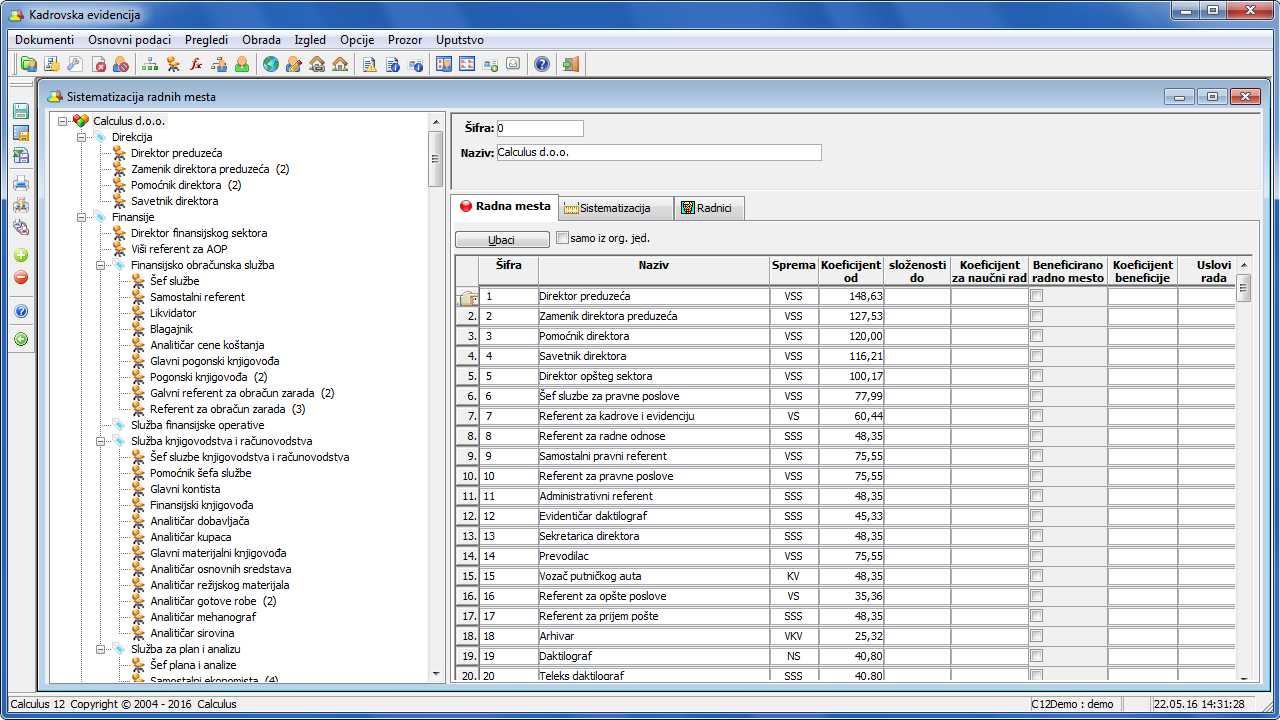Click the blue help question mark toolbar icon

point(542,65)
